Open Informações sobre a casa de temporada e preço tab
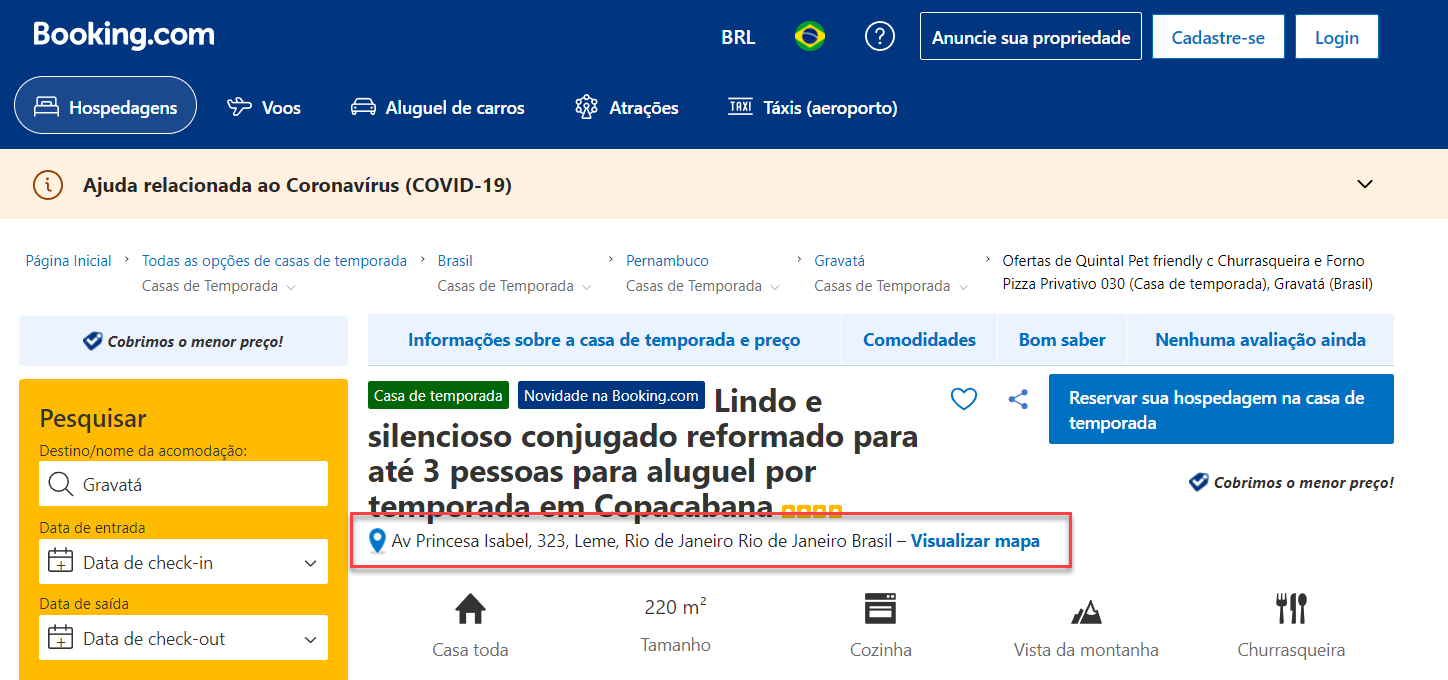Image resolution: width=1448 pixels, height=680 pixels. [x=604, y=340]
